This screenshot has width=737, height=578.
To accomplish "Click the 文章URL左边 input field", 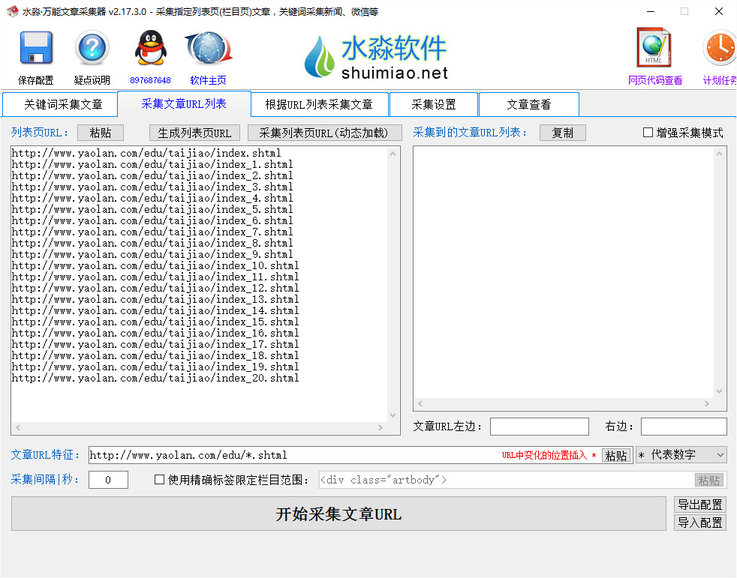I will (x=539, y=427).
